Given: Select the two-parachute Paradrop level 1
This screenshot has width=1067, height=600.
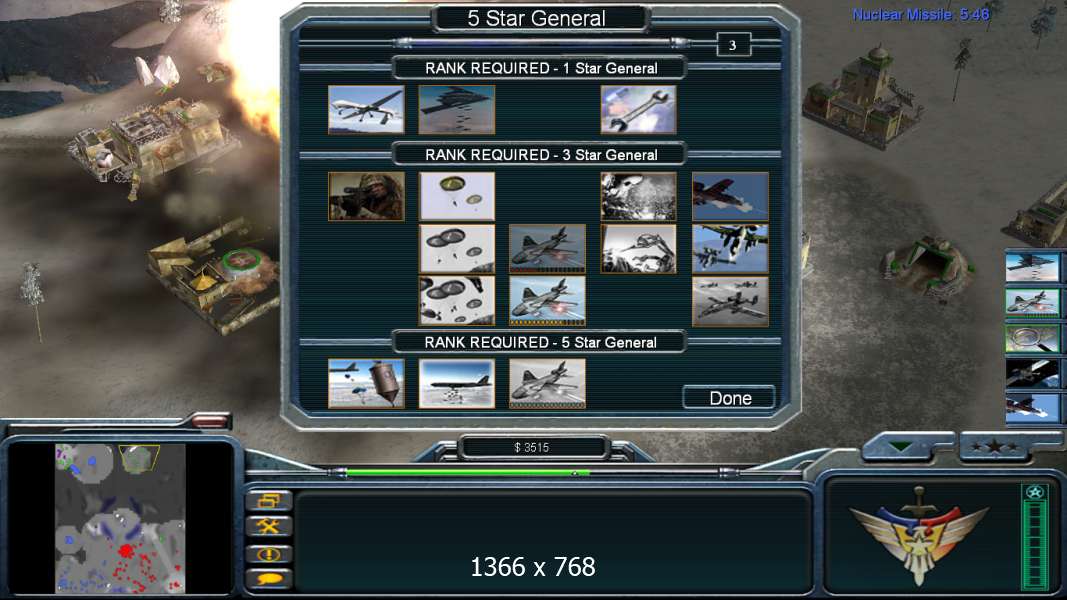Looking at the screenshot, I should point(457,196).
